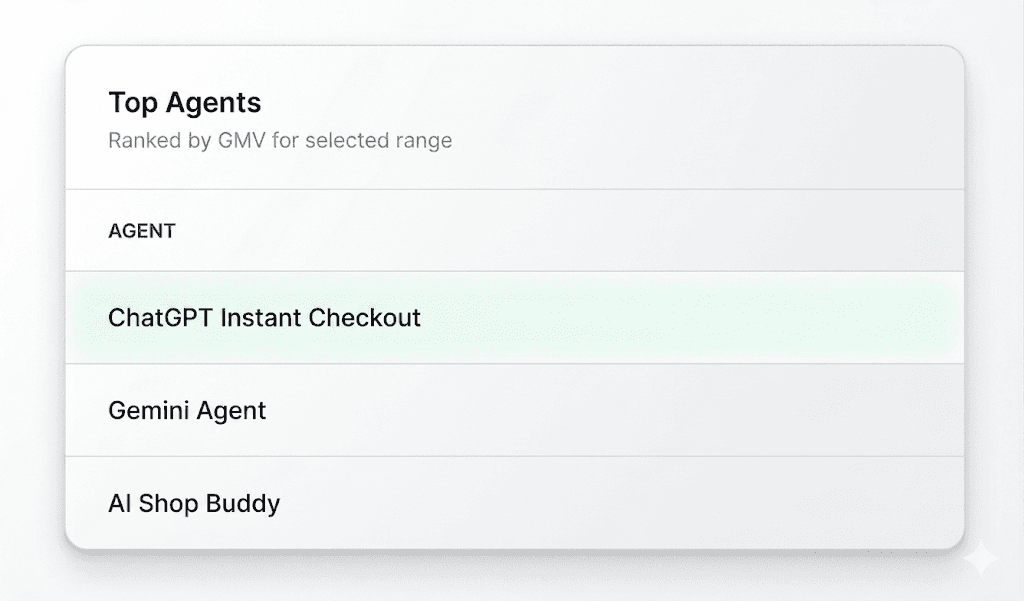Click the word Instant in the highlighted row
The width and height of the screenshot is (1024, 601).
click(x=261, y=317)
